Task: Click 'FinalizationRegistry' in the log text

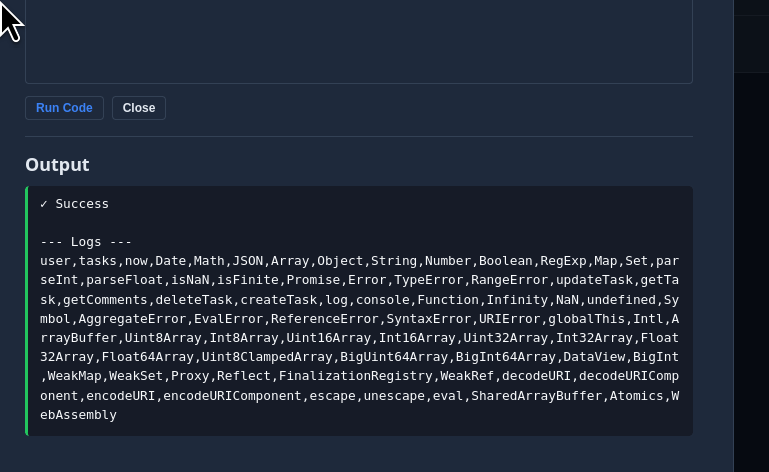Action: (x=356, y=376)
